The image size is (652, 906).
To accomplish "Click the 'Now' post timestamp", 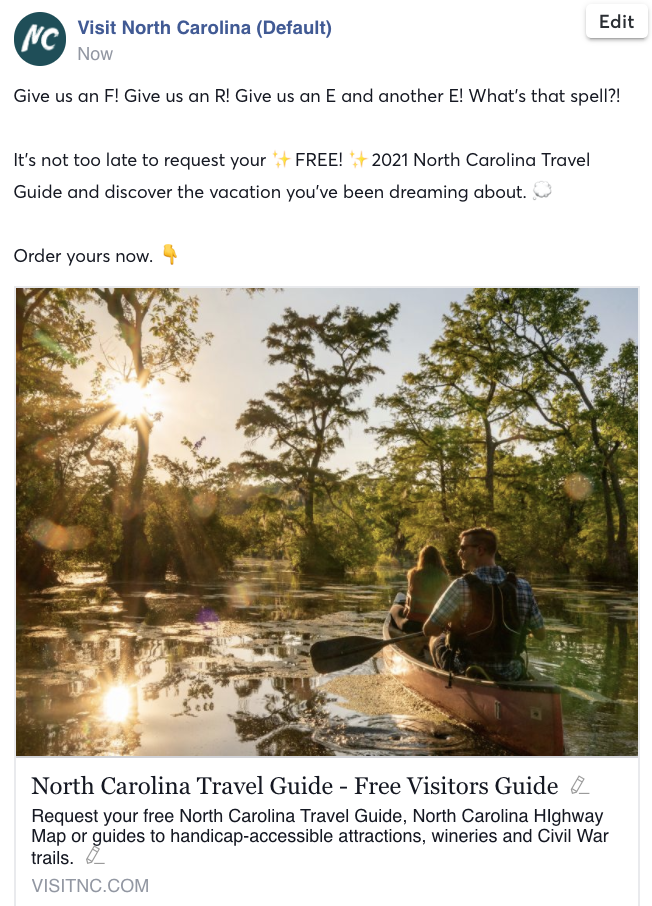I will (x=95, y=54).
